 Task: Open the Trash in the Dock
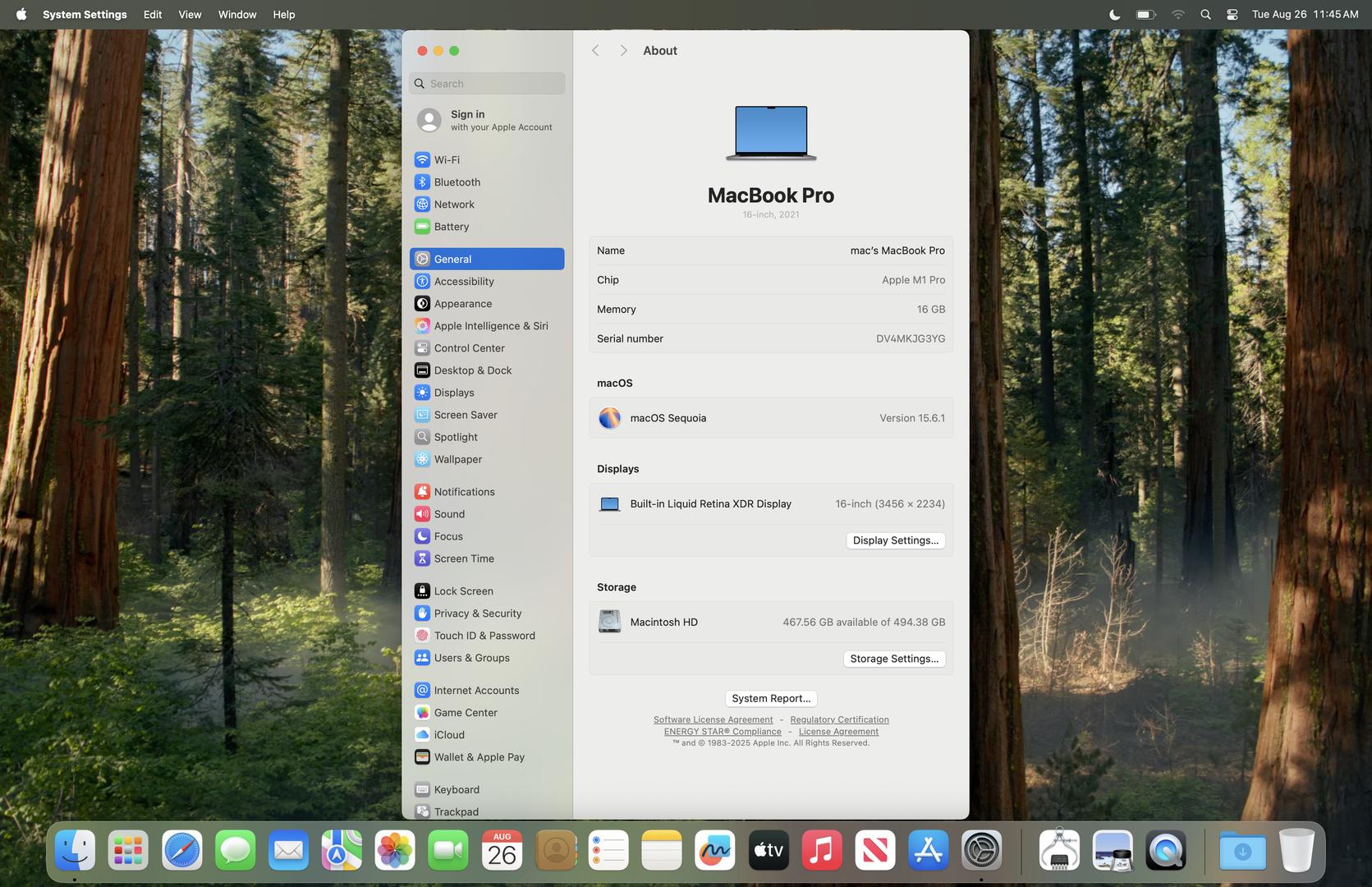tap(1296, 850)
